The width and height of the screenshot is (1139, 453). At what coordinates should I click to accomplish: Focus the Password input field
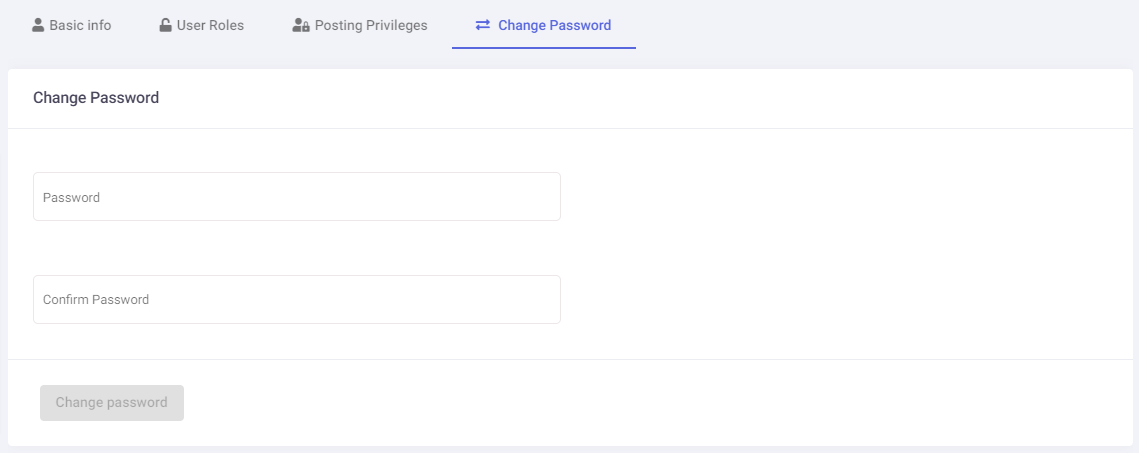(x=297, y=197)
